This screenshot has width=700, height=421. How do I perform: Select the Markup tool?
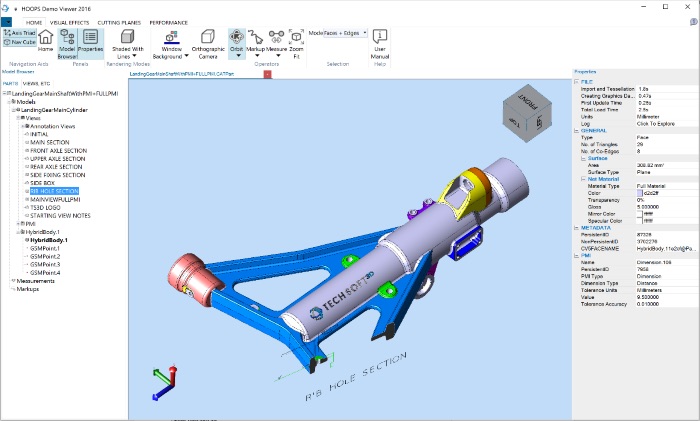coord(256,39)
